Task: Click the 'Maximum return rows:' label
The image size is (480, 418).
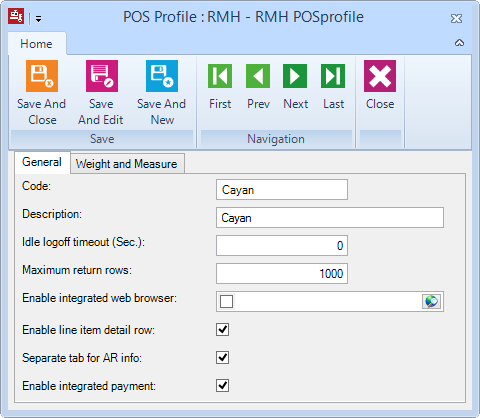Action: click(x=77, y=270)
